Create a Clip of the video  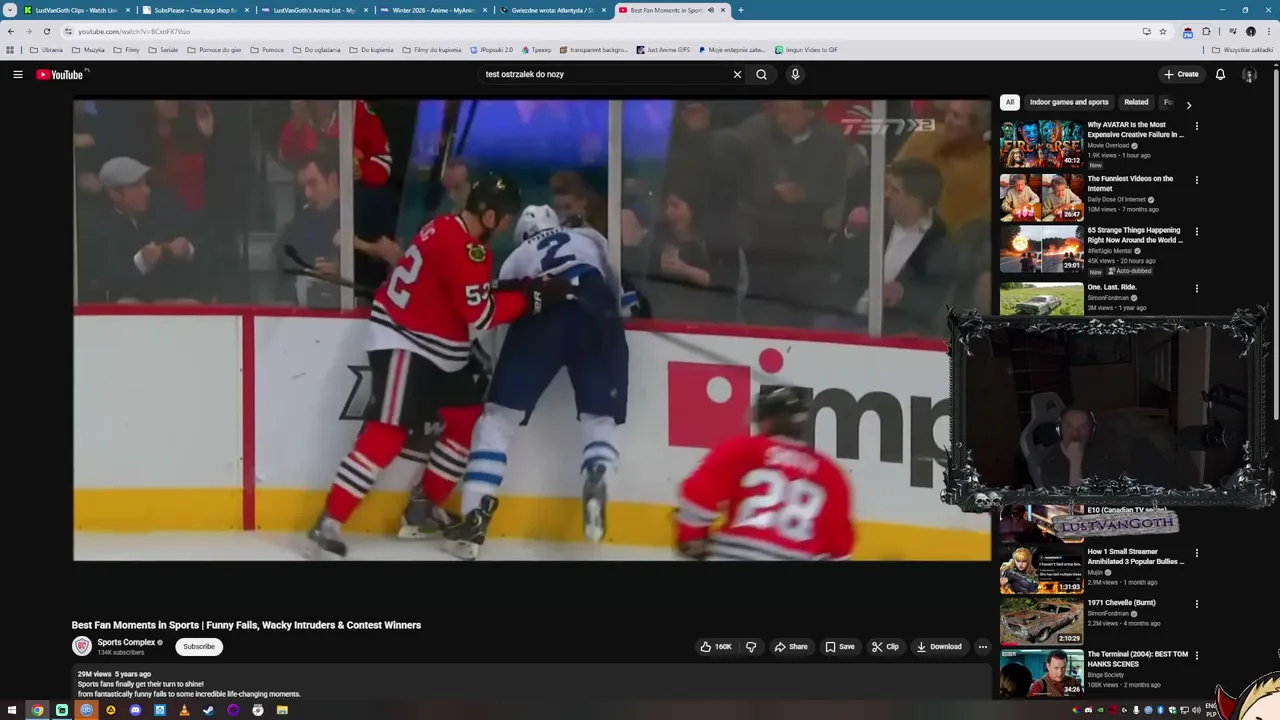[885, 647]
